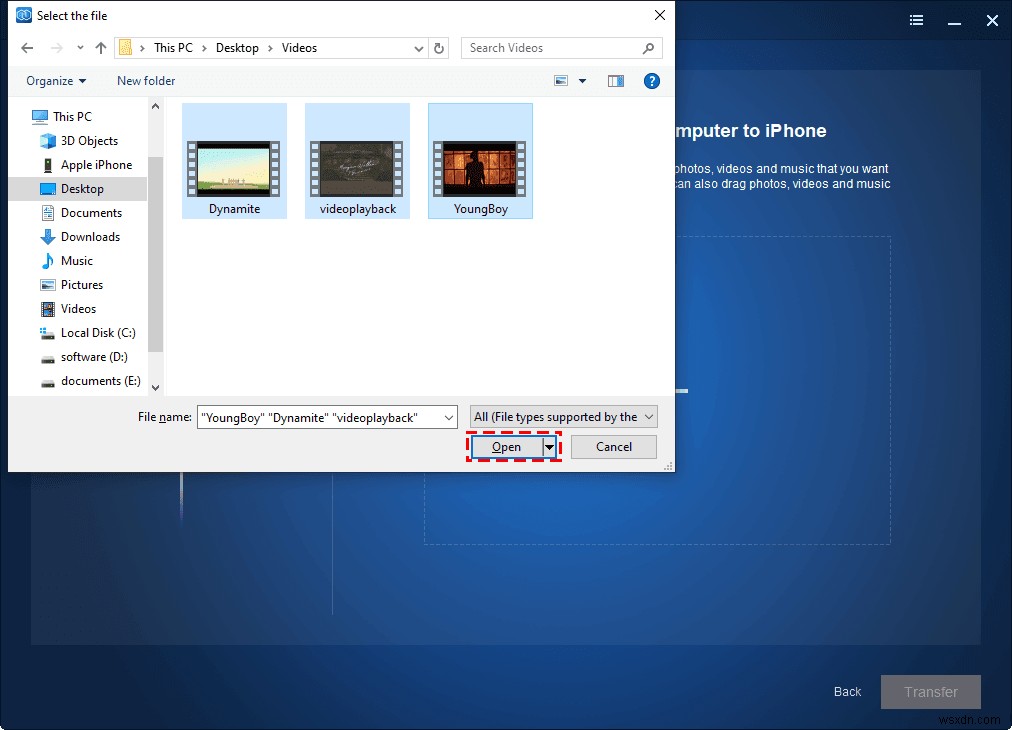Click the Open button
The image size is (1012, 730).
pos(508,447)
